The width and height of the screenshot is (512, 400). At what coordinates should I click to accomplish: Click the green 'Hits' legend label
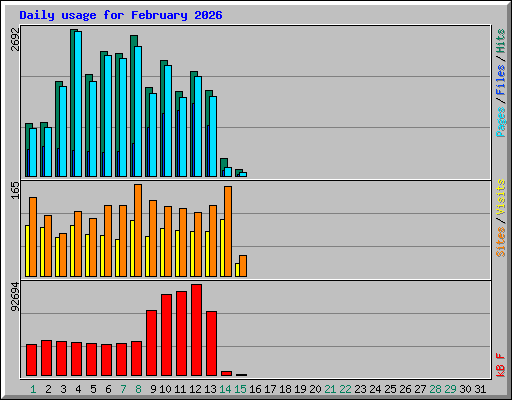500,41
